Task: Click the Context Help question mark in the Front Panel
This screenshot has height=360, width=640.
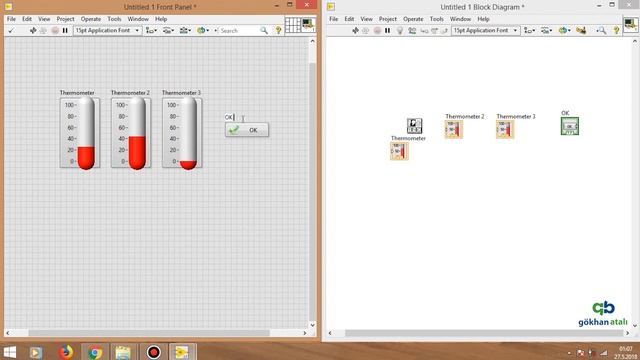Action: pos(278,31)
